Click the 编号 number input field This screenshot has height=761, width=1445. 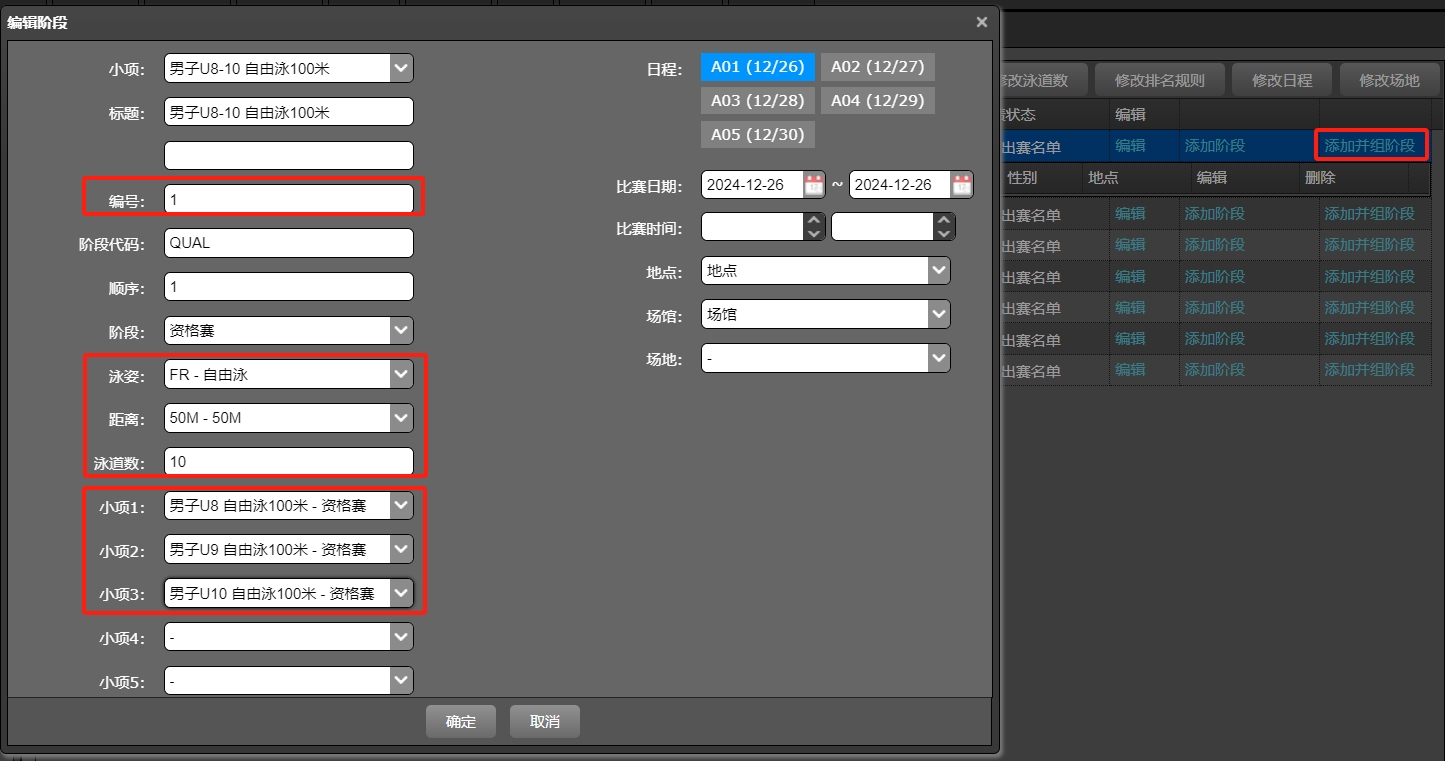tap(288, 198)
